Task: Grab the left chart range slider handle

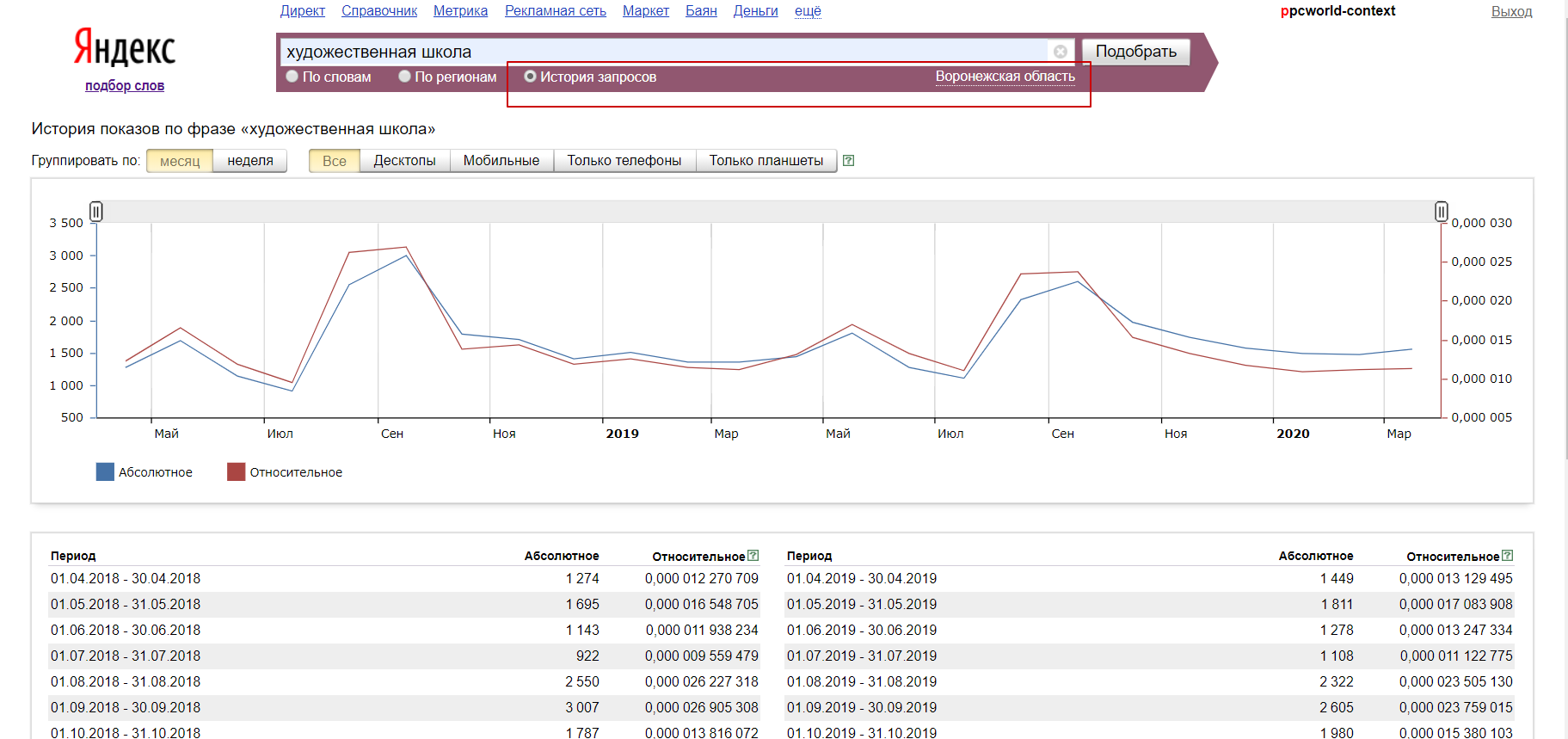Action: point(96,211)
